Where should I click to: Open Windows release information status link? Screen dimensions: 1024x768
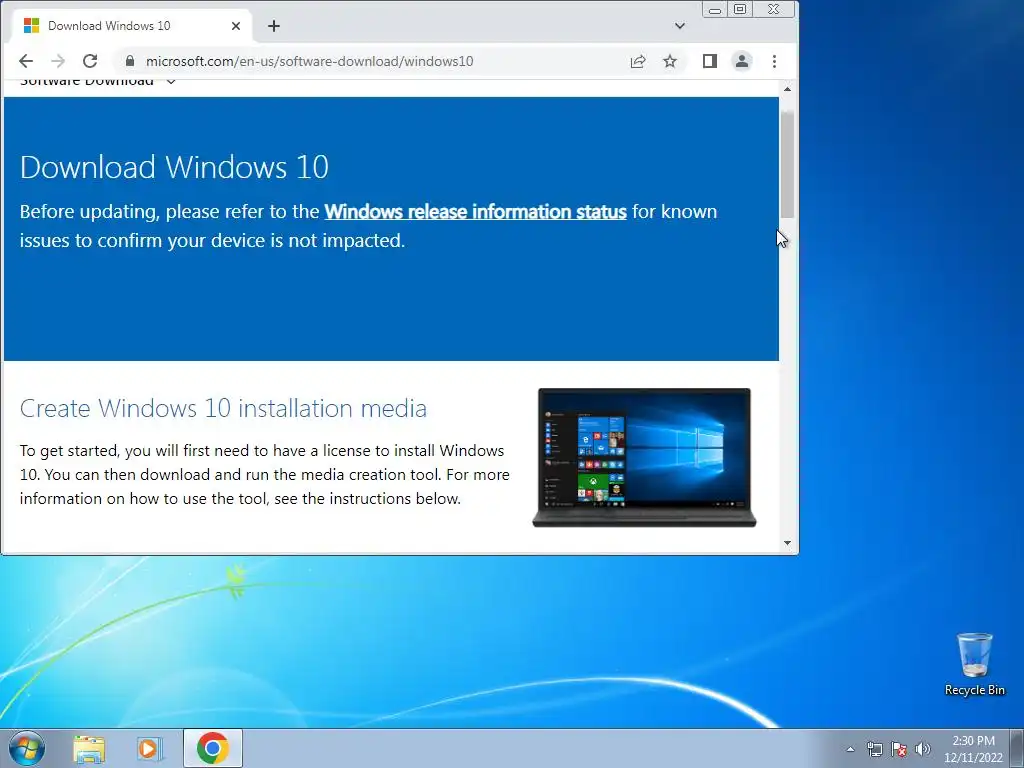[x=475, y=212]
